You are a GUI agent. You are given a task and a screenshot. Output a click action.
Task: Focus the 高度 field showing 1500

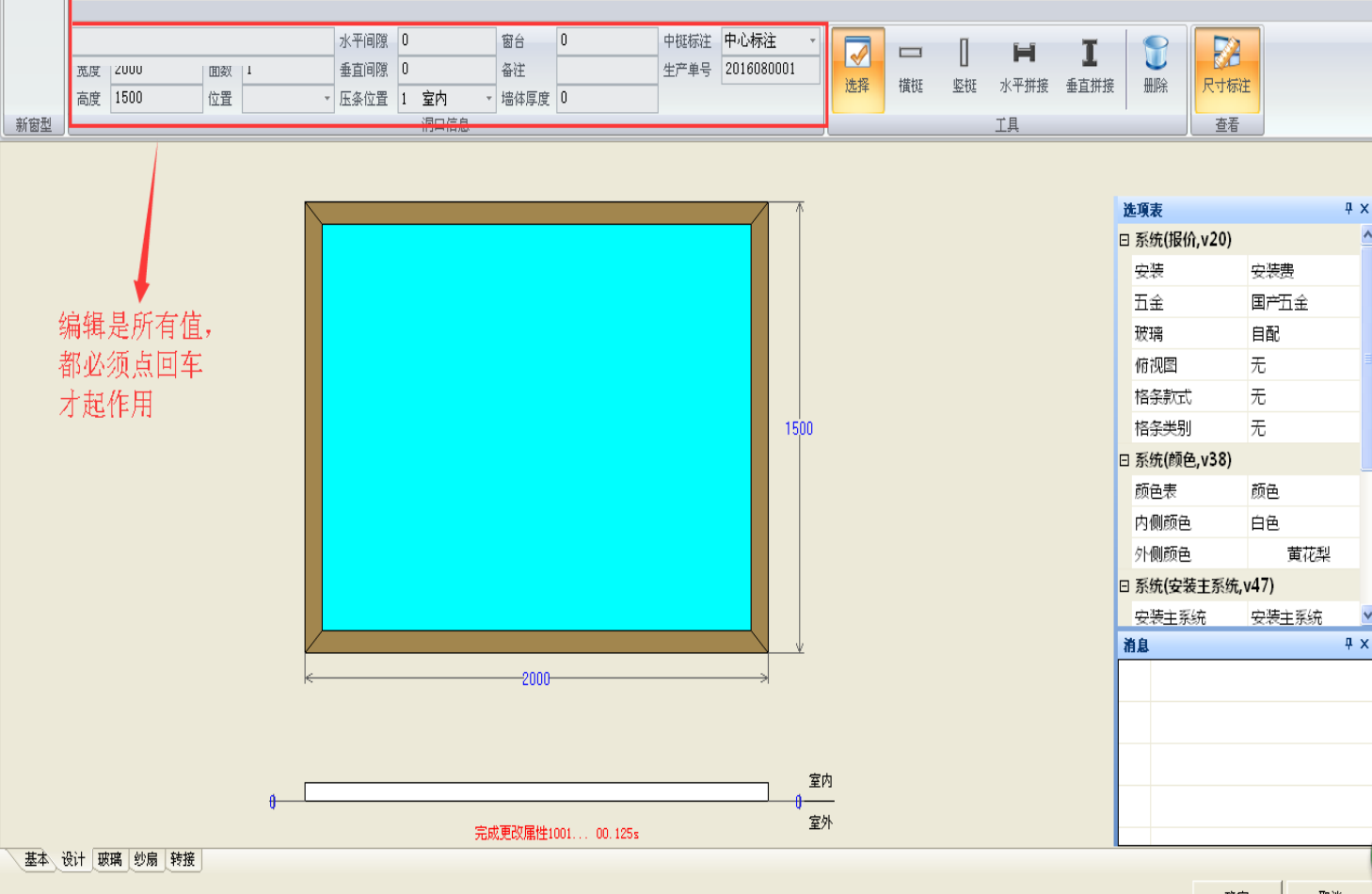coord(156,98)
